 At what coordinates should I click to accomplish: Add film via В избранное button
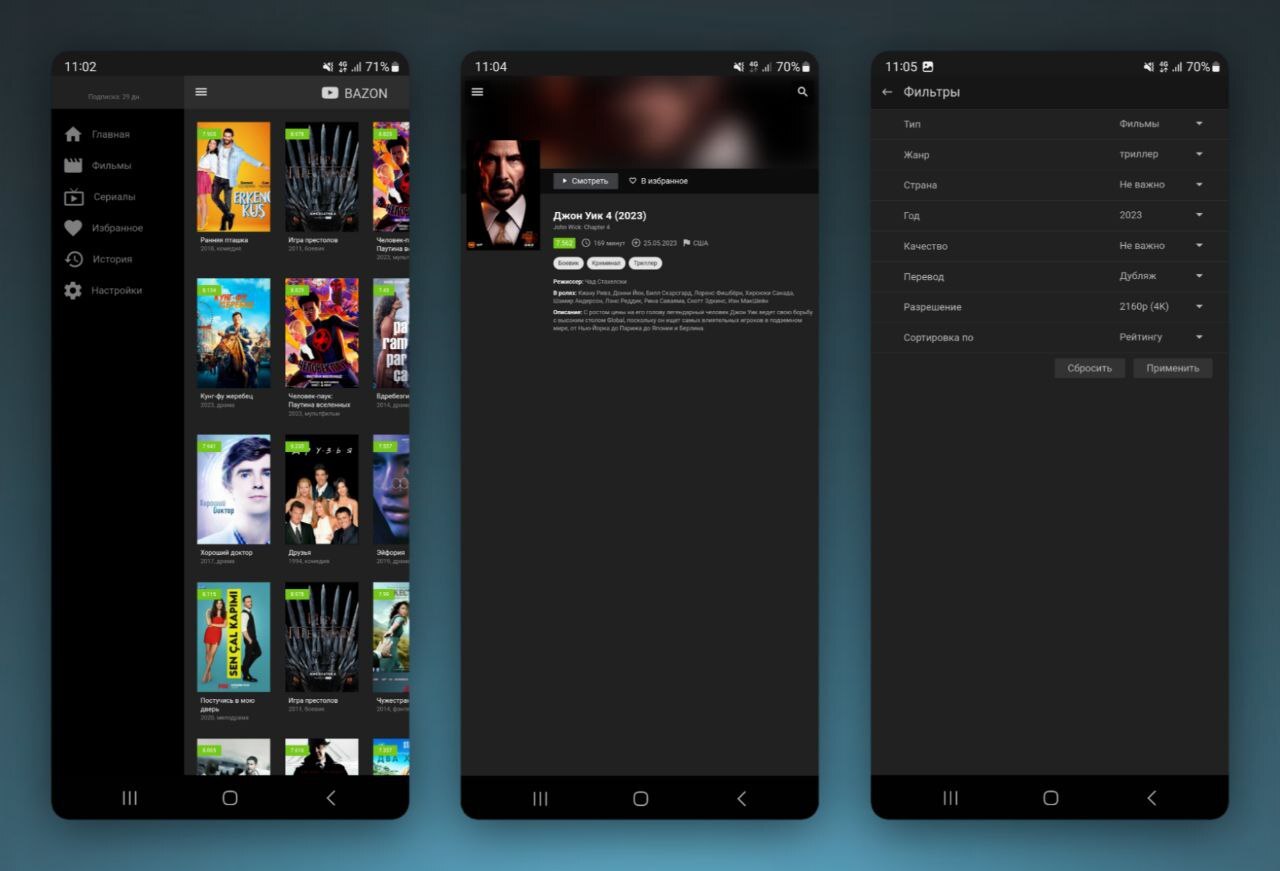pos(658,181)
